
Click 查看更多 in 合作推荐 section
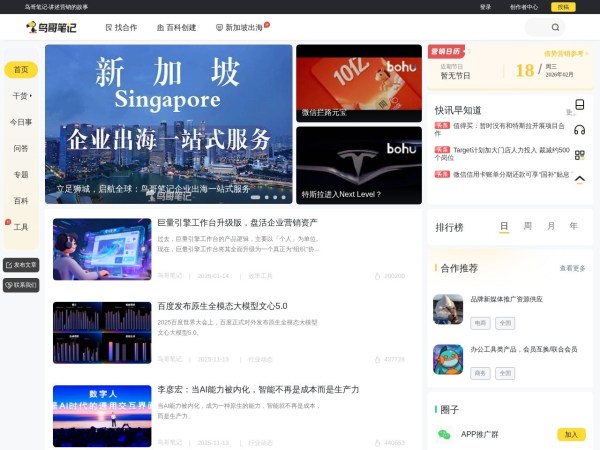(572, 268)
